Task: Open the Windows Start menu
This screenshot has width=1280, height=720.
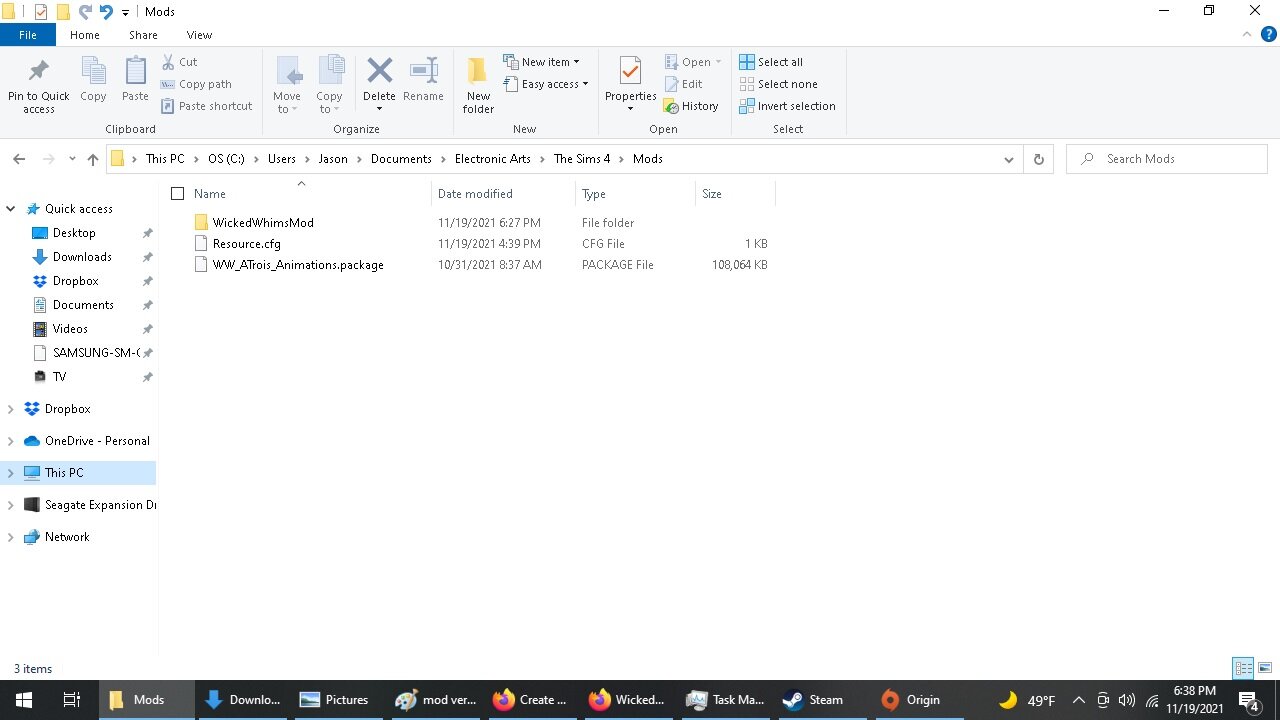Action: tap(24, 700)
